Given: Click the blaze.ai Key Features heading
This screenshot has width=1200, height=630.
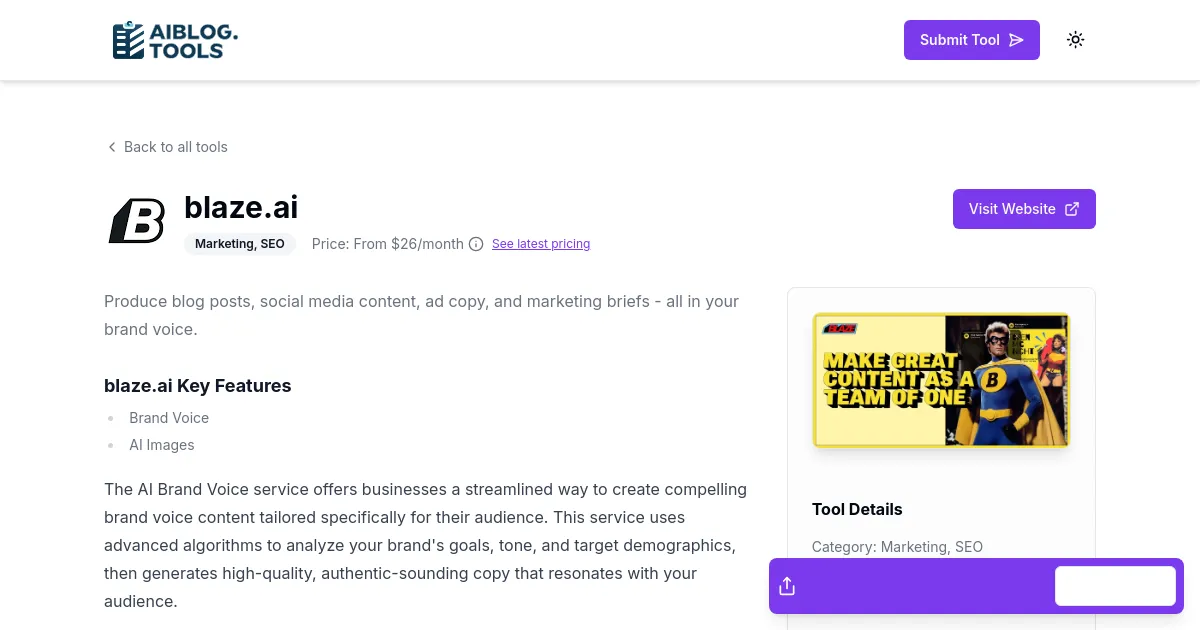Looking at the screenshot, I should [x=198, y=386].
